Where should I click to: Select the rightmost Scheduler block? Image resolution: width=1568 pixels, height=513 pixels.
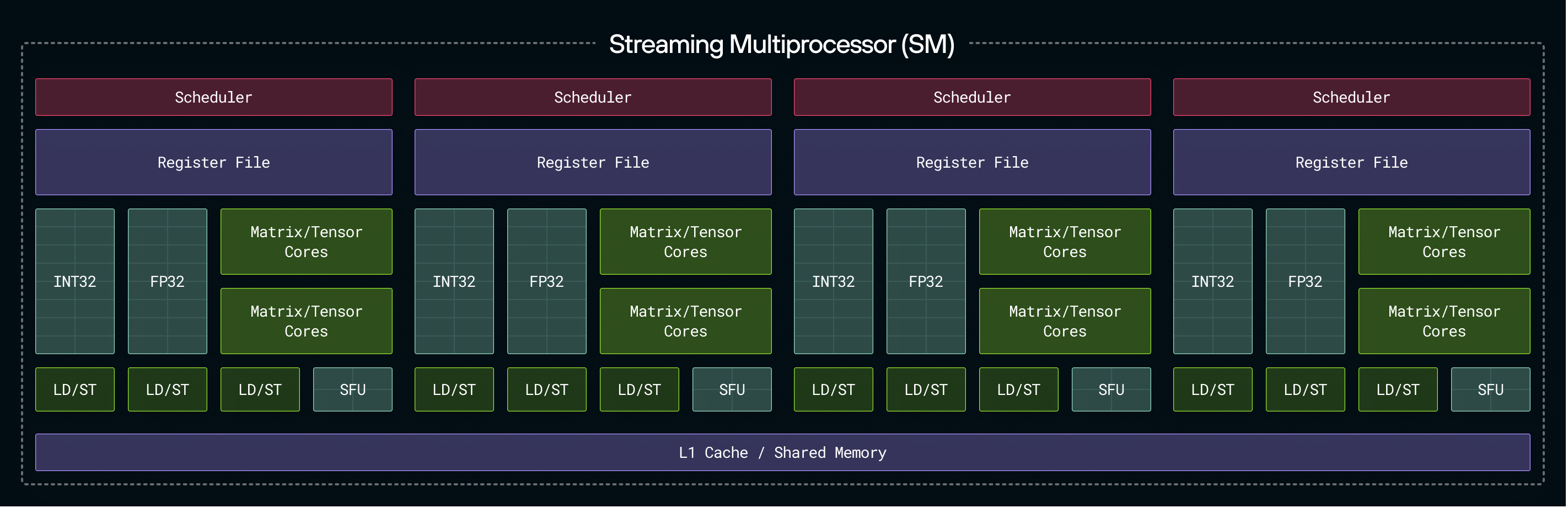point(1351,97)
